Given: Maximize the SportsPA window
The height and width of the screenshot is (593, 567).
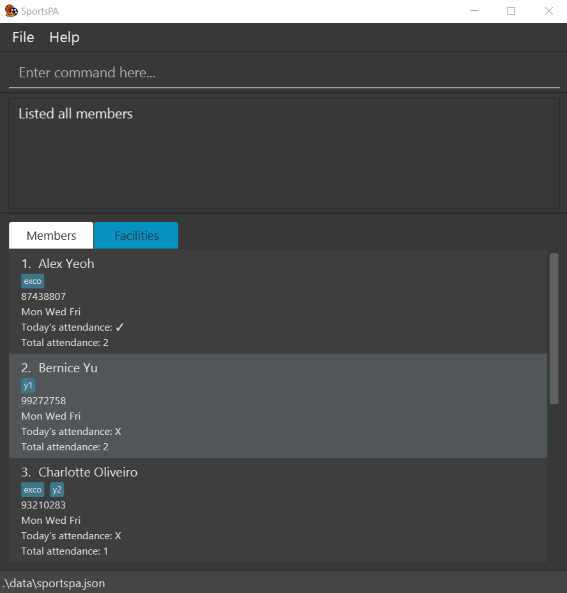Looking at the screenshot, I should (x=511, y=11).
